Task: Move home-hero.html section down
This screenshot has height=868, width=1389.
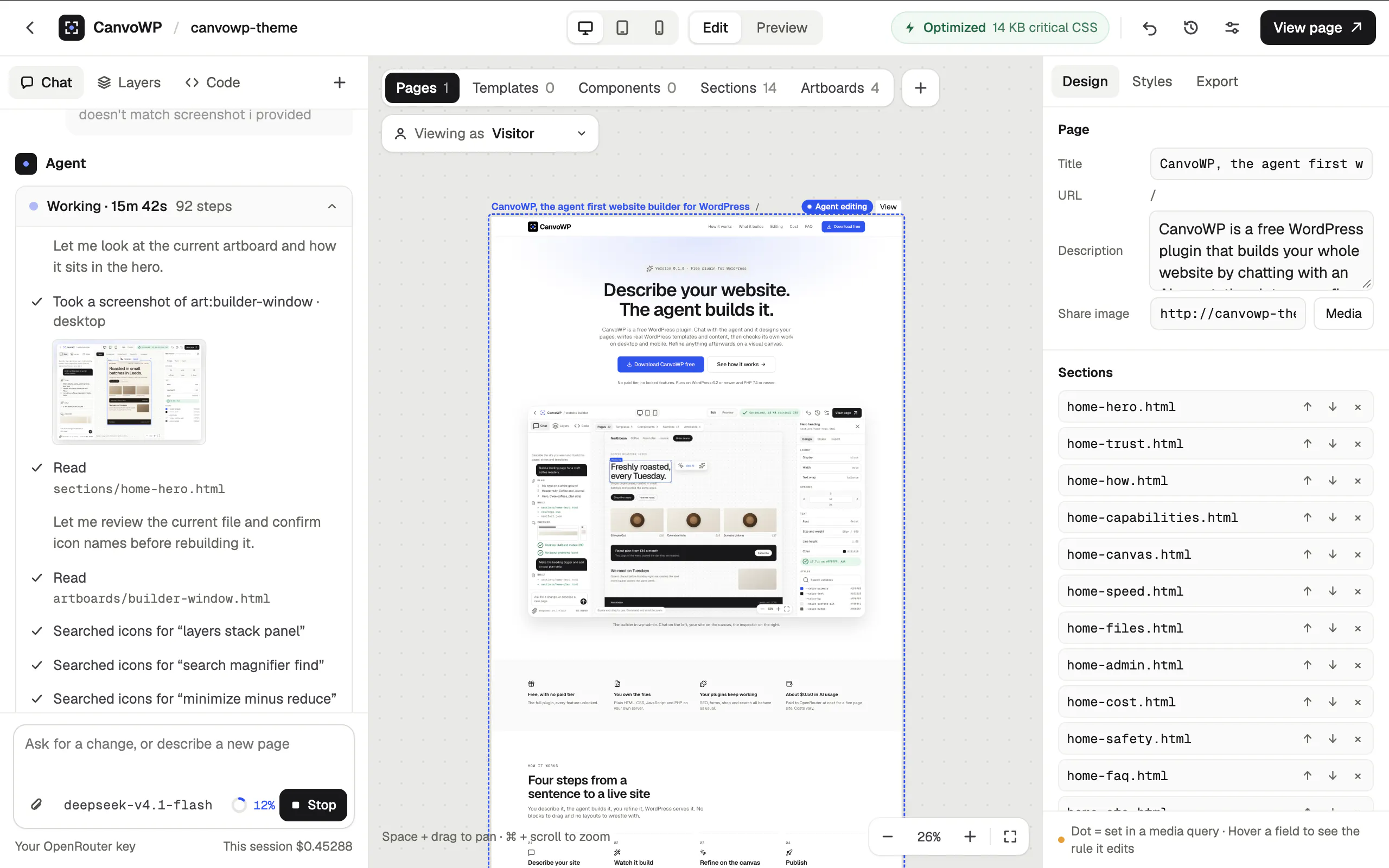Action: pos(1333,407)
